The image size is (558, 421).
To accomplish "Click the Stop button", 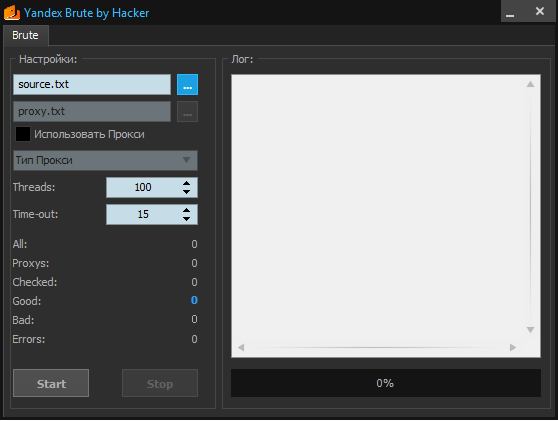I will point(160,383).
